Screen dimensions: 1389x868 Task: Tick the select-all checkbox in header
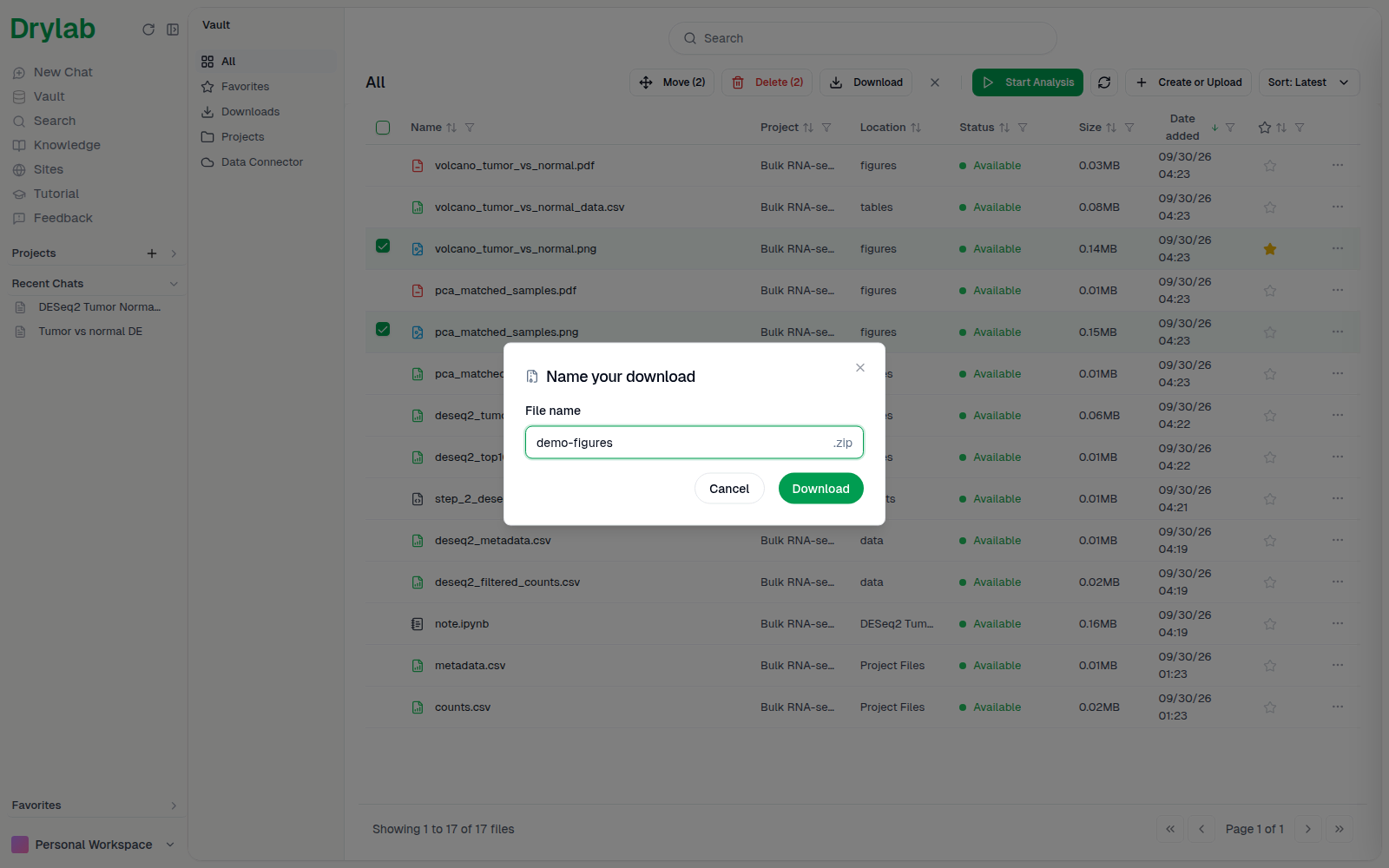[383, 128]
